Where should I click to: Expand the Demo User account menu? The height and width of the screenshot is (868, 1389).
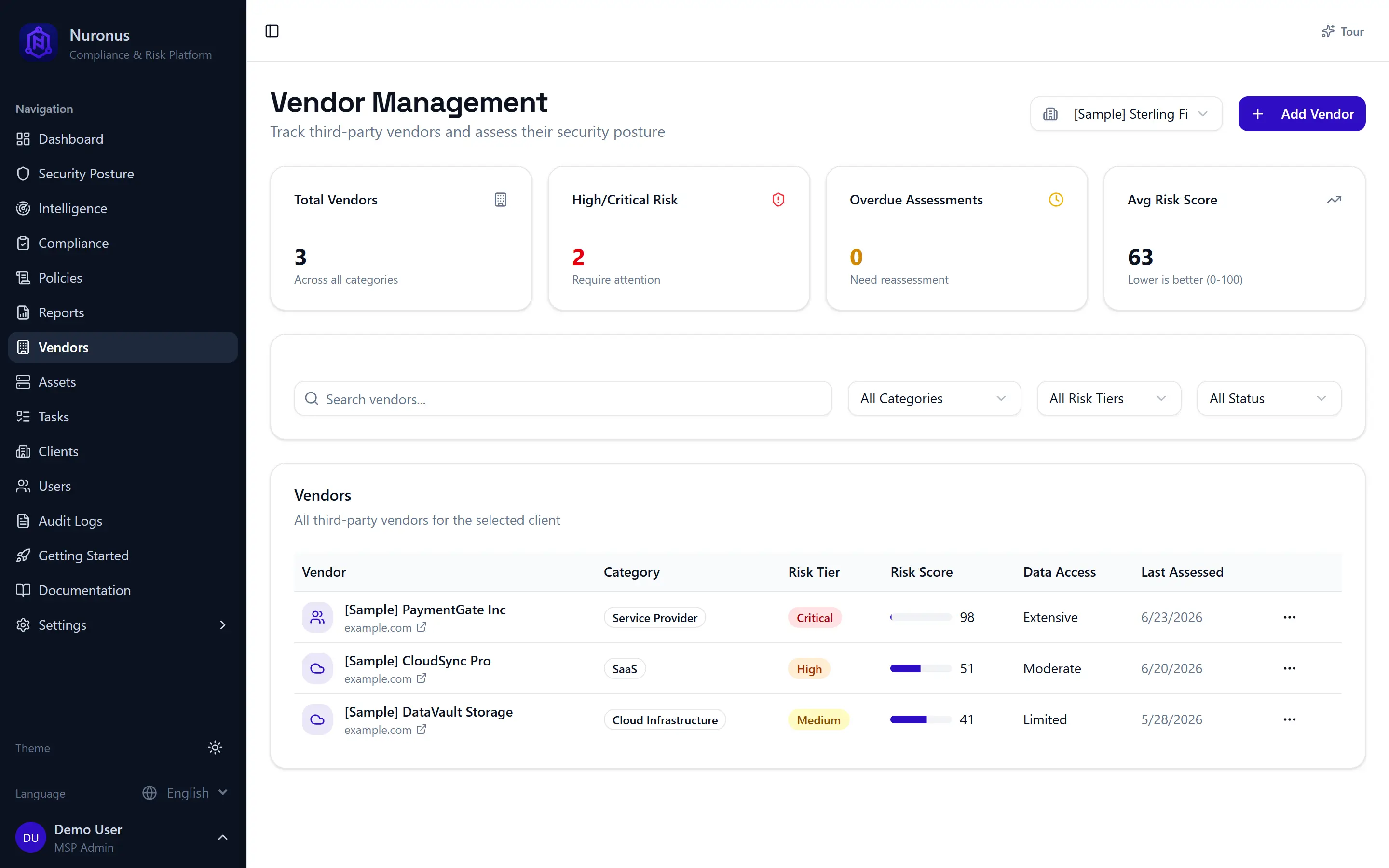[x=123, y=838]
